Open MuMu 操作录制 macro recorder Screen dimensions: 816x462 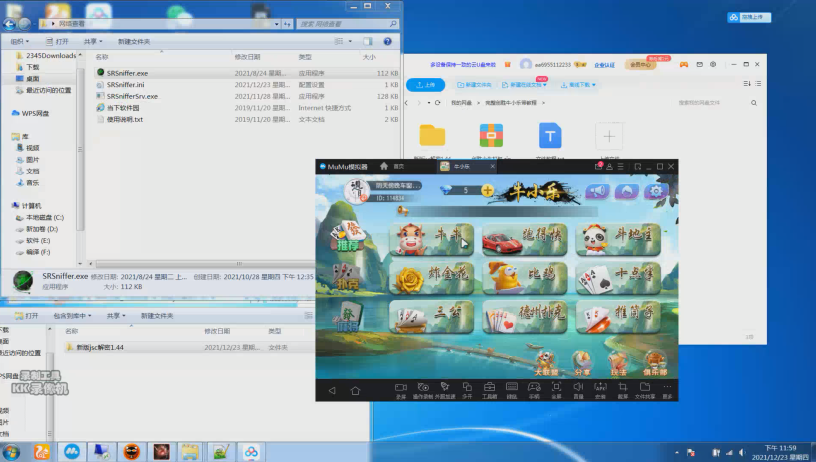(423, 390)
